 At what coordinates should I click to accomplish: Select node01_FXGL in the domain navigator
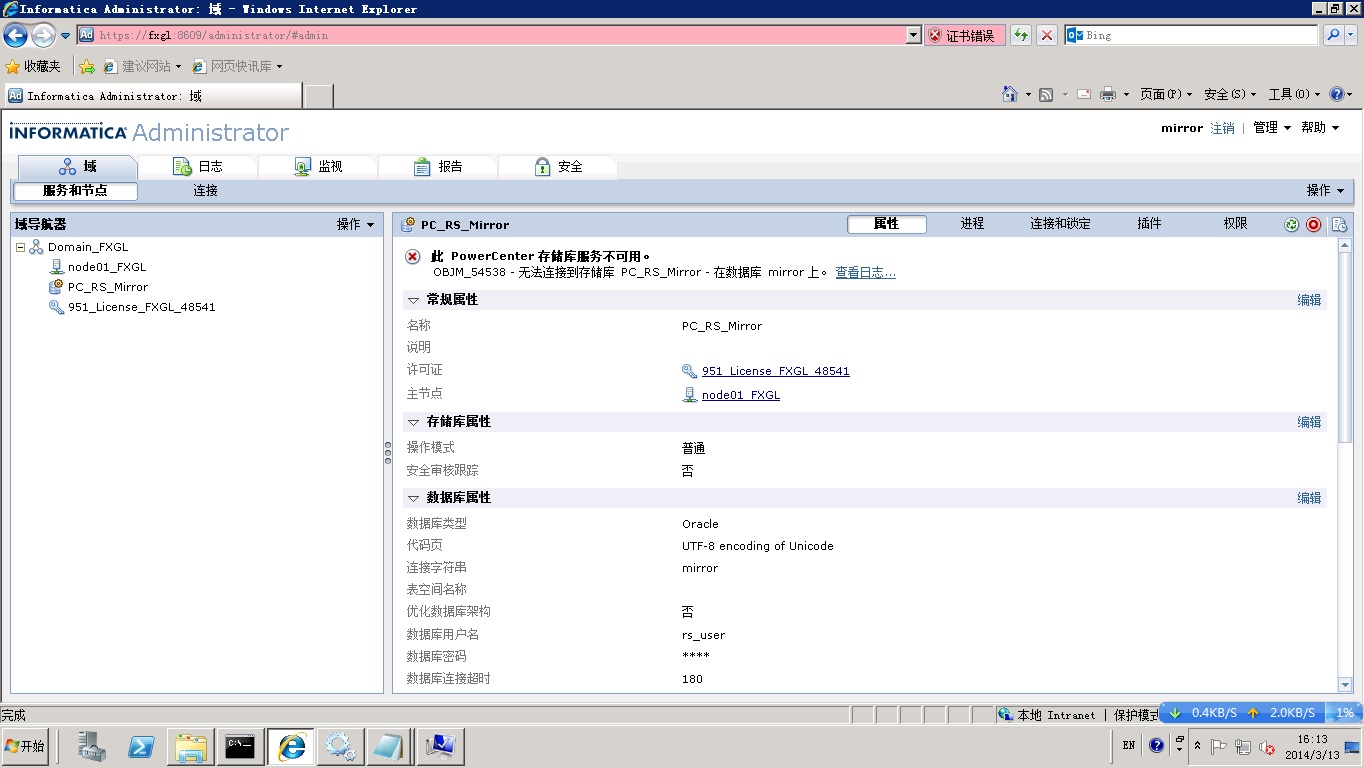(x=106, y=267)
